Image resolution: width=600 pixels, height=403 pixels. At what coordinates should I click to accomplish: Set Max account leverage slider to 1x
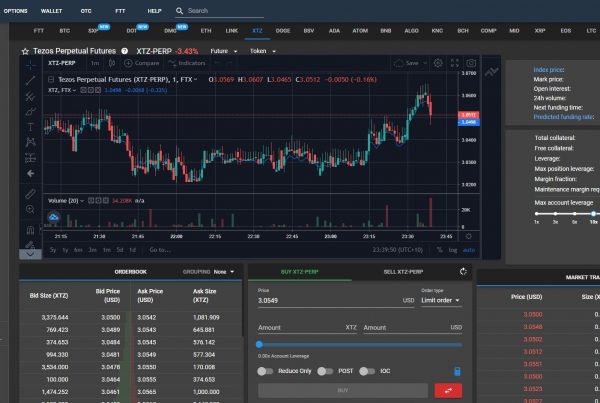(x=536, y=214)
